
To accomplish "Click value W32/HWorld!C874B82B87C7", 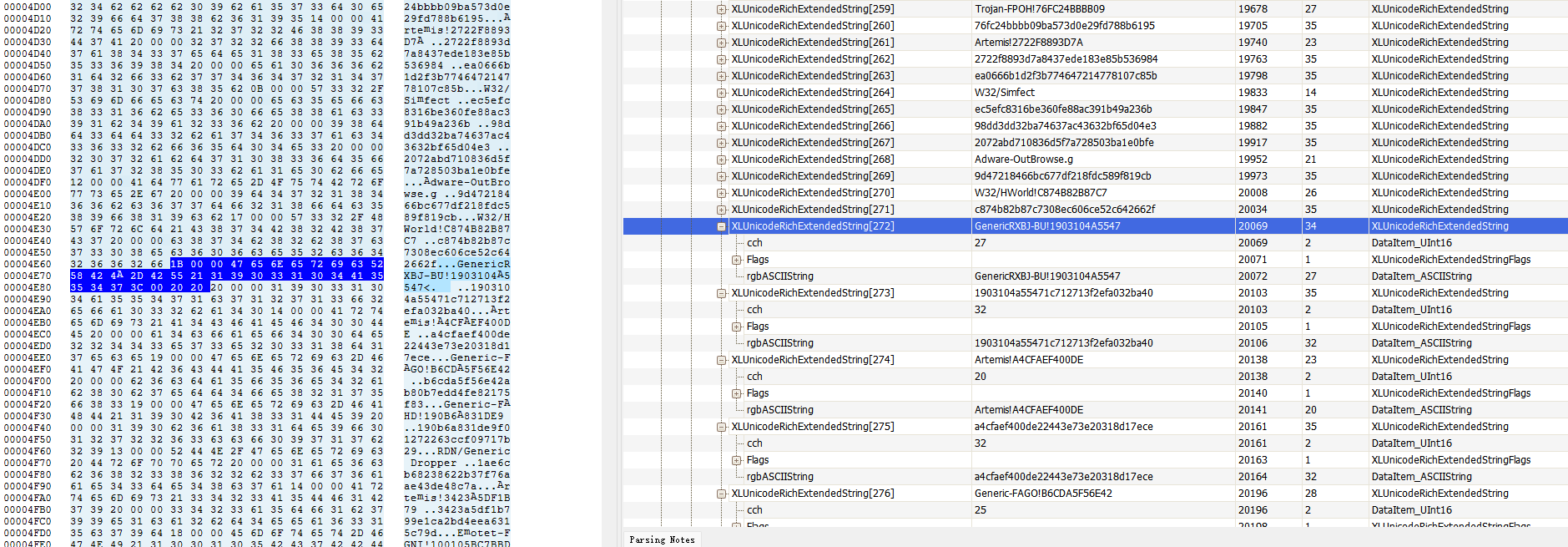I will click(1041, 193).
